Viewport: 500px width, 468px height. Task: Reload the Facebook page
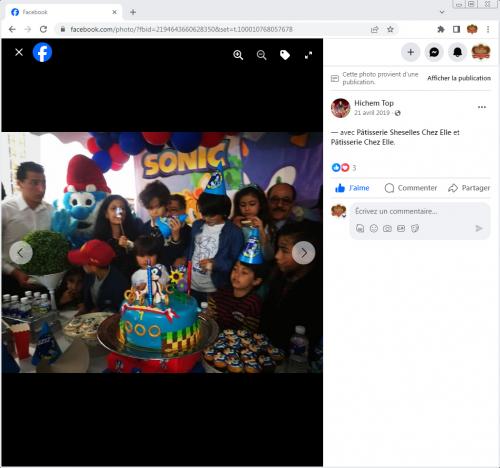43,29
